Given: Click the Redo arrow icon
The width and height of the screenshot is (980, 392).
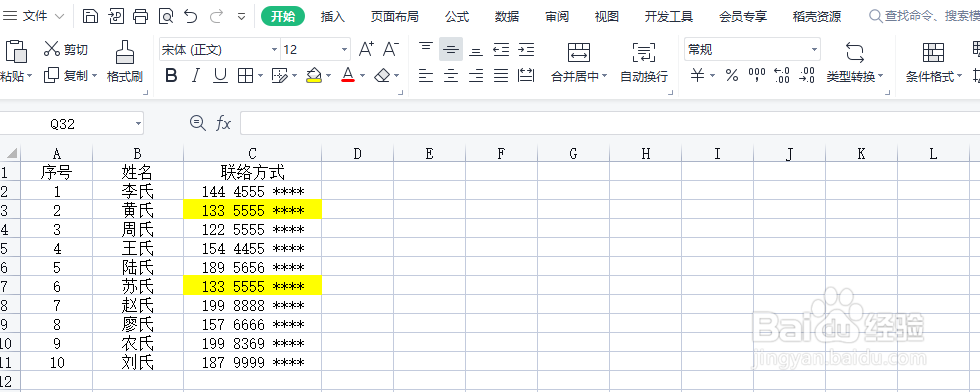Looking at the screenshot, I should point(216,16).
